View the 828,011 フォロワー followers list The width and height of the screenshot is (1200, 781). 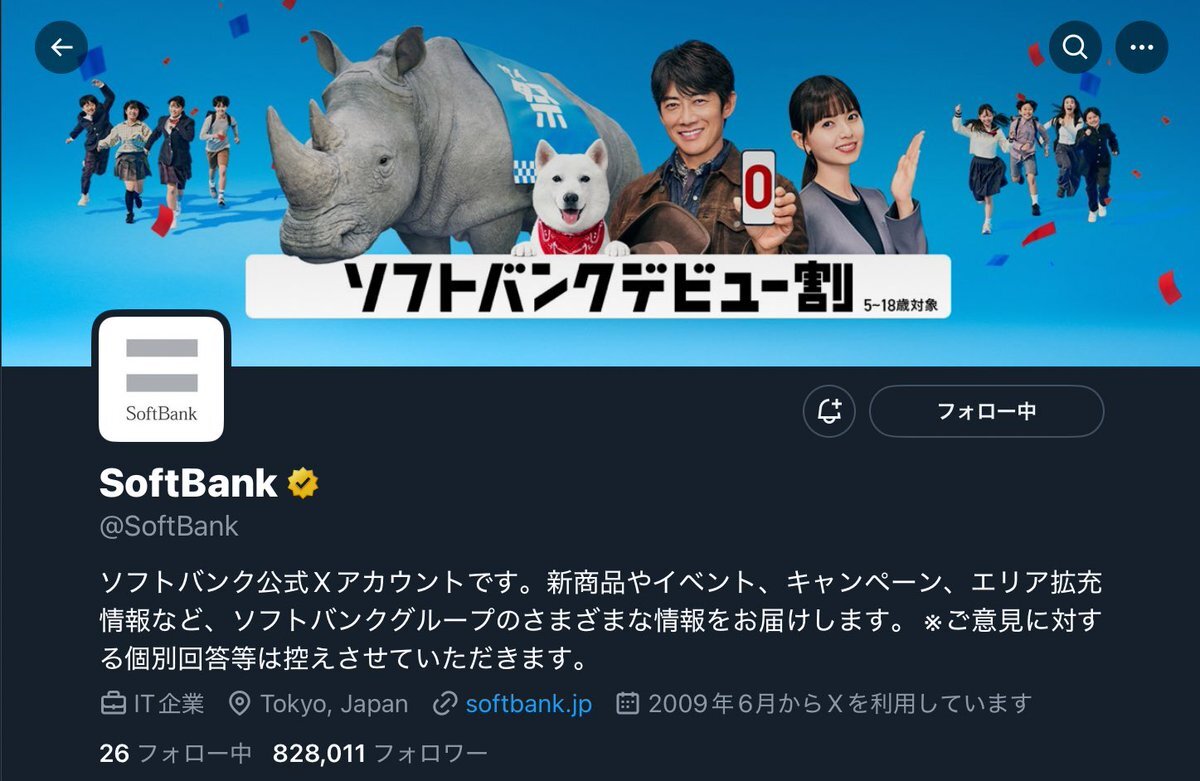[380, 753]
